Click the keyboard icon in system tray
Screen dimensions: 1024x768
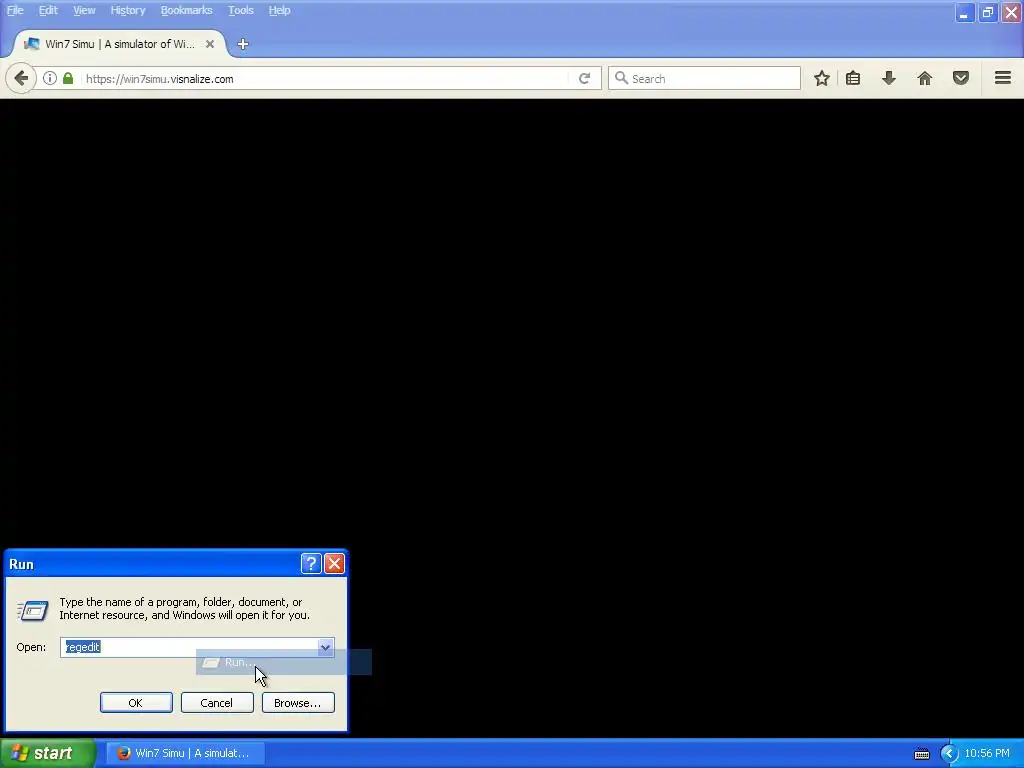(x=921, y=754)
